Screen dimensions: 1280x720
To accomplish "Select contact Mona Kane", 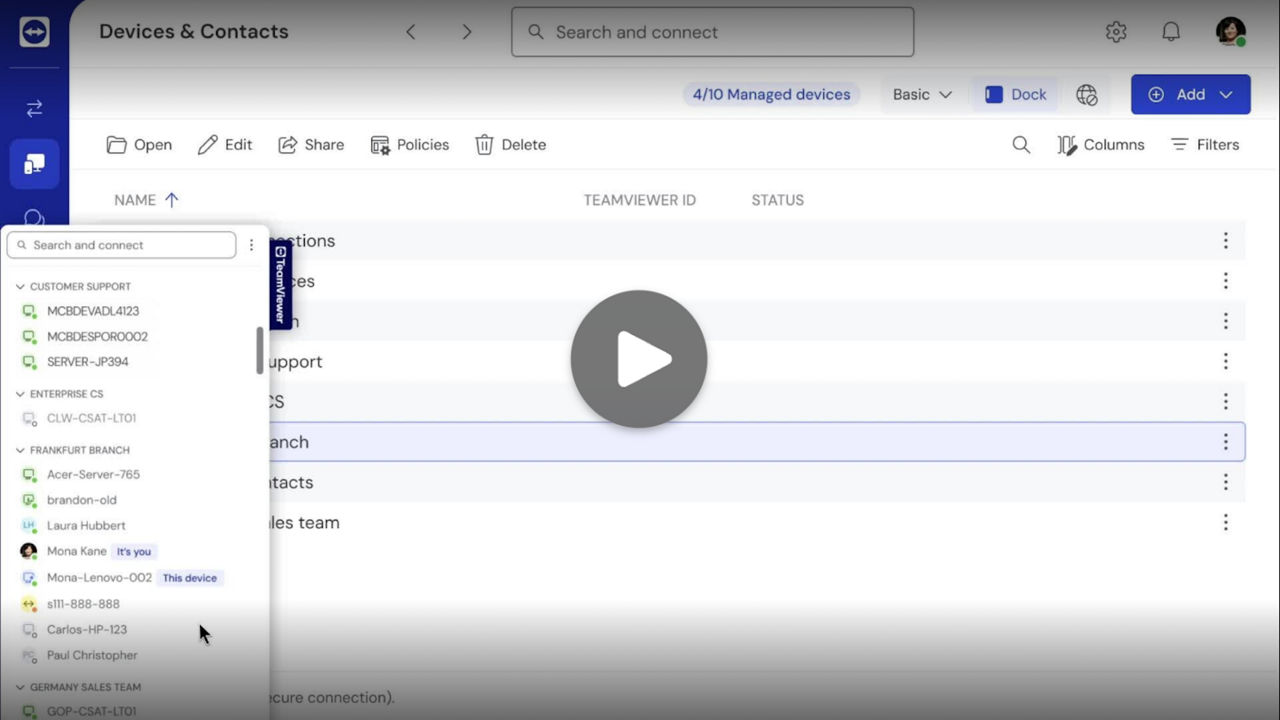I will tap(76, 551).
